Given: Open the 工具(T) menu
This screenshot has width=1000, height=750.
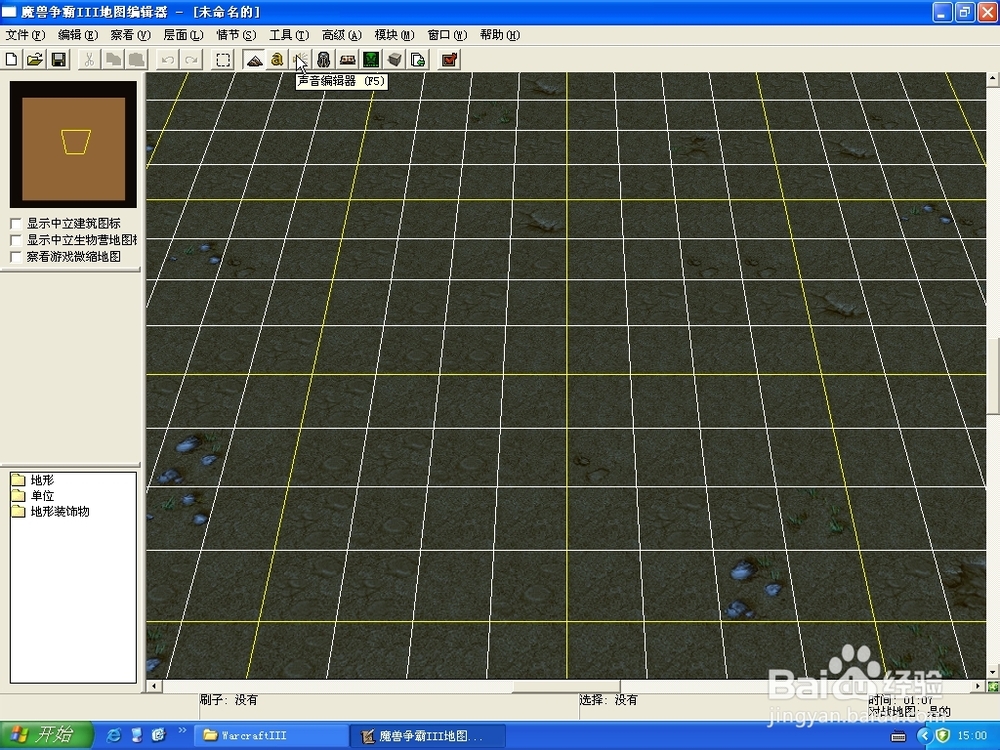Looking at the screenshot, I should tap(289, 35).
